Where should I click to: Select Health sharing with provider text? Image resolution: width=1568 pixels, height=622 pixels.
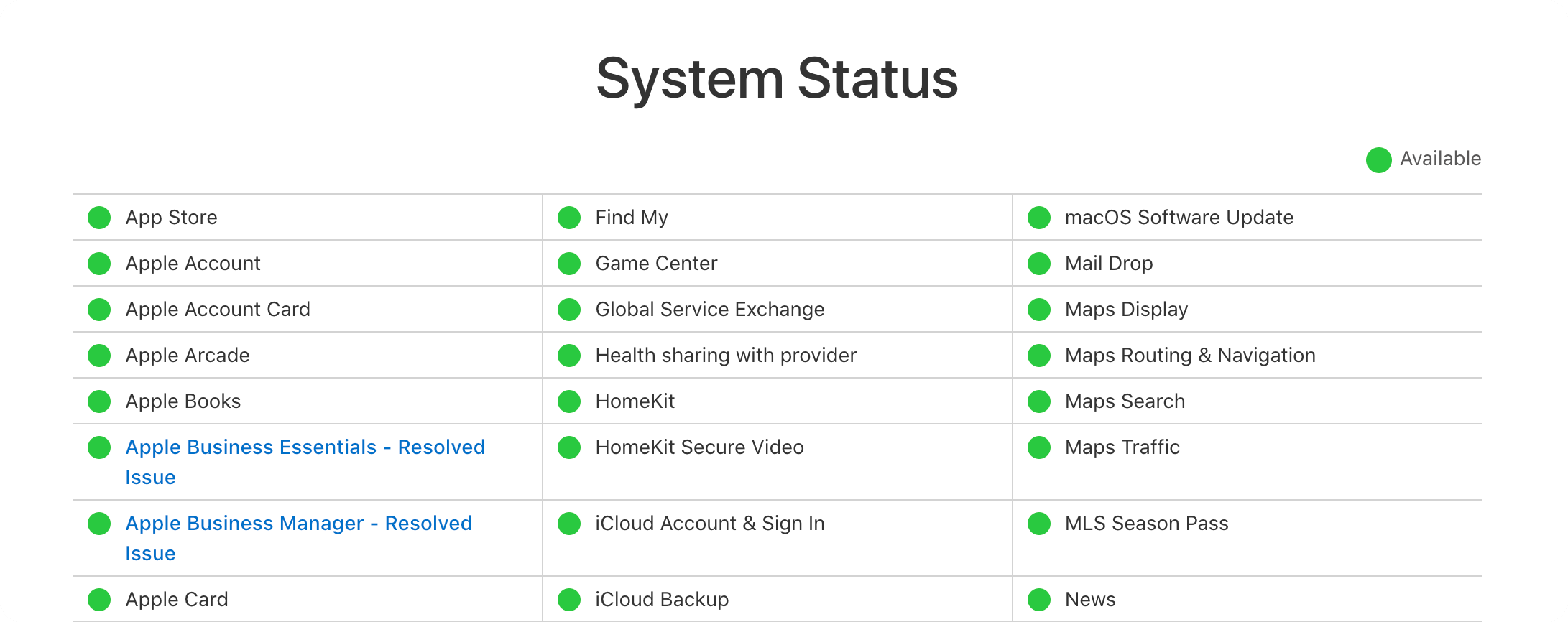726,356
